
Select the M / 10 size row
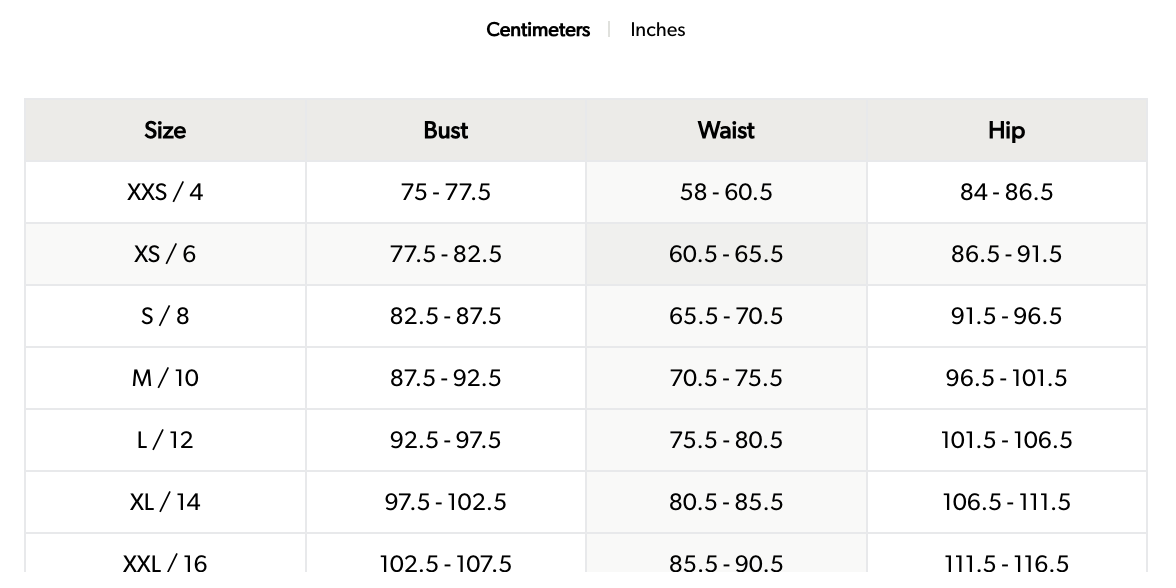pos(165,378)
